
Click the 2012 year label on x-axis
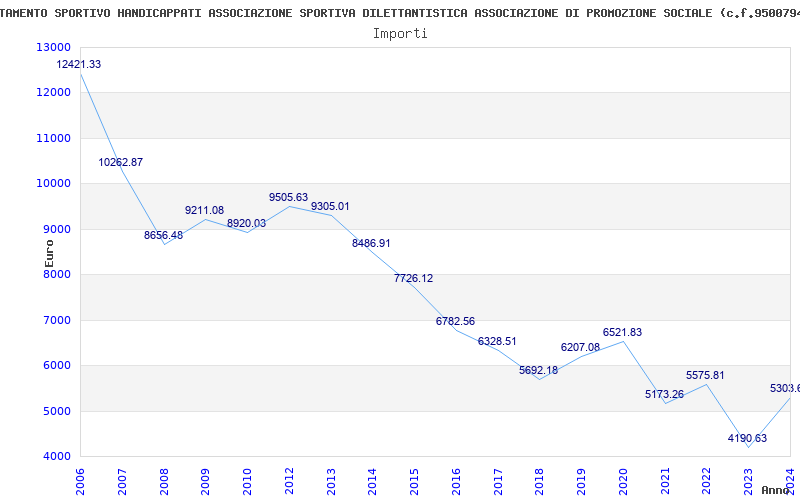coord(289,482)
